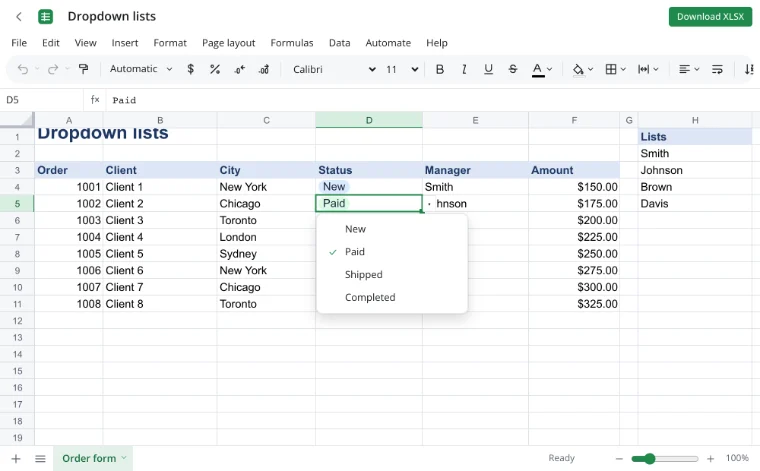Open the Edit menu
Screen dimensions: 760x471
click(50, 43)
